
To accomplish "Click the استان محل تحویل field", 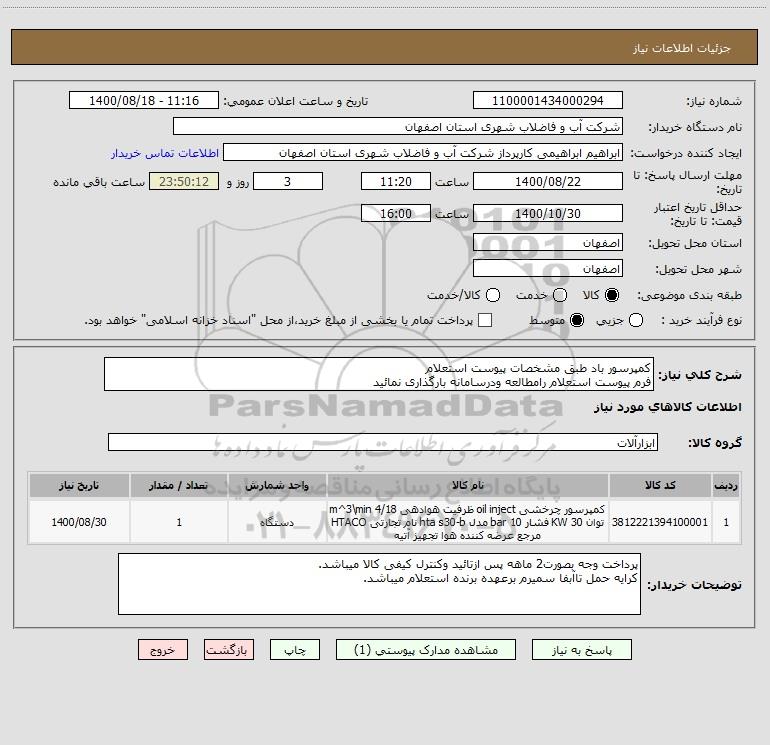I will [548, 243].
